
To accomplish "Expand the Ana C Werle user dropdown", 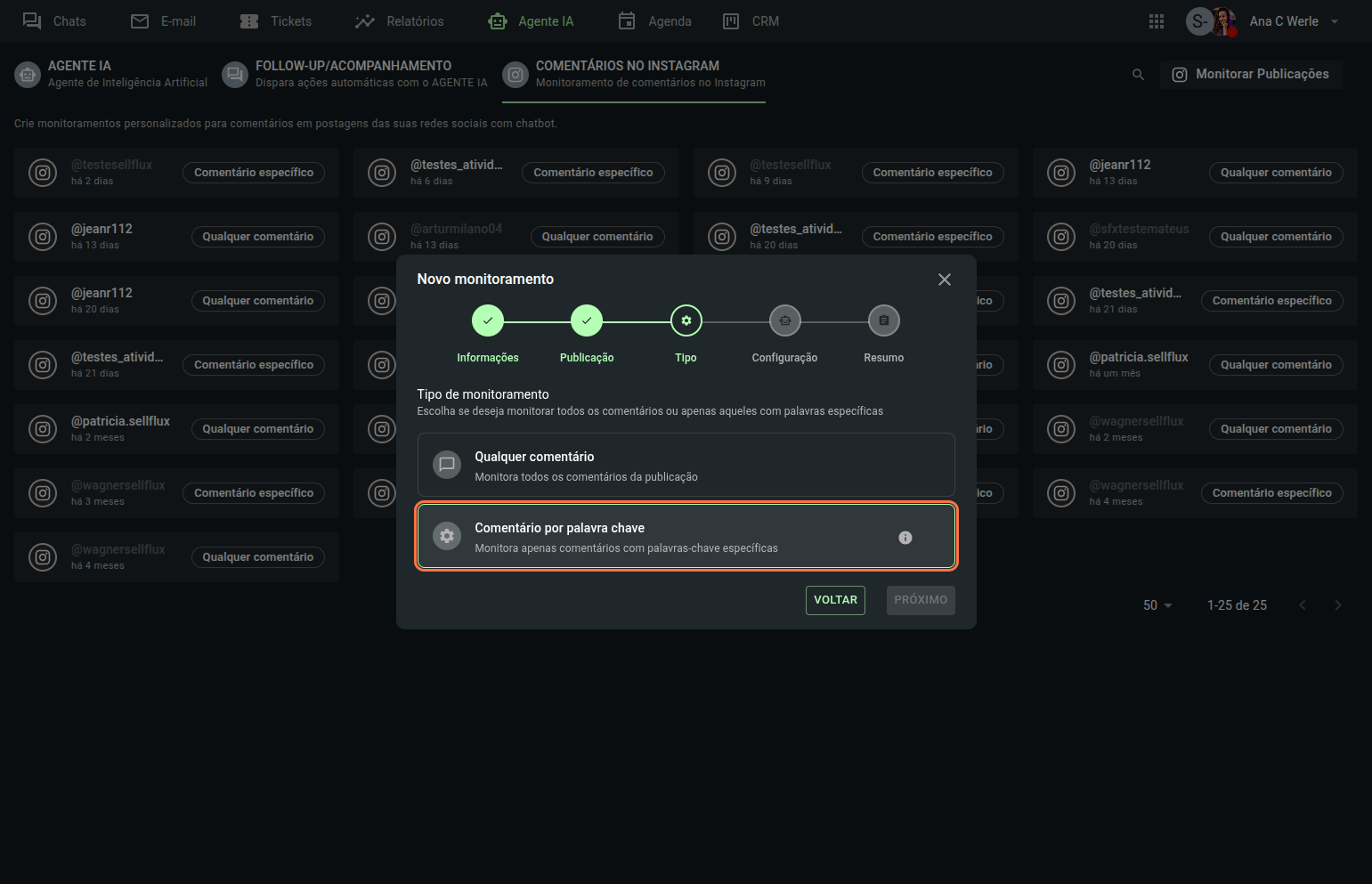I will pos(1334,21).
